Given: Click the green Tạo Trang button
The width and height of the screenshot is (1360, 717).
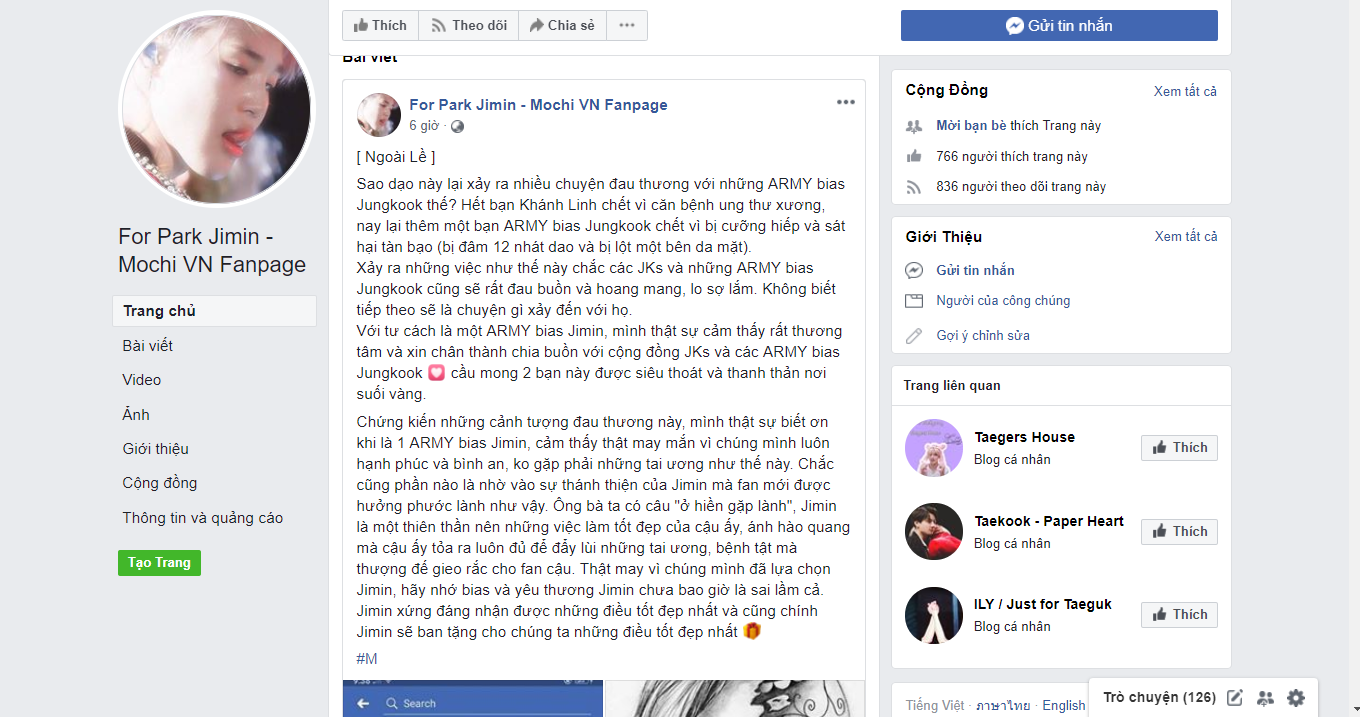Looking at the screenshot, I should pos(159,562).
